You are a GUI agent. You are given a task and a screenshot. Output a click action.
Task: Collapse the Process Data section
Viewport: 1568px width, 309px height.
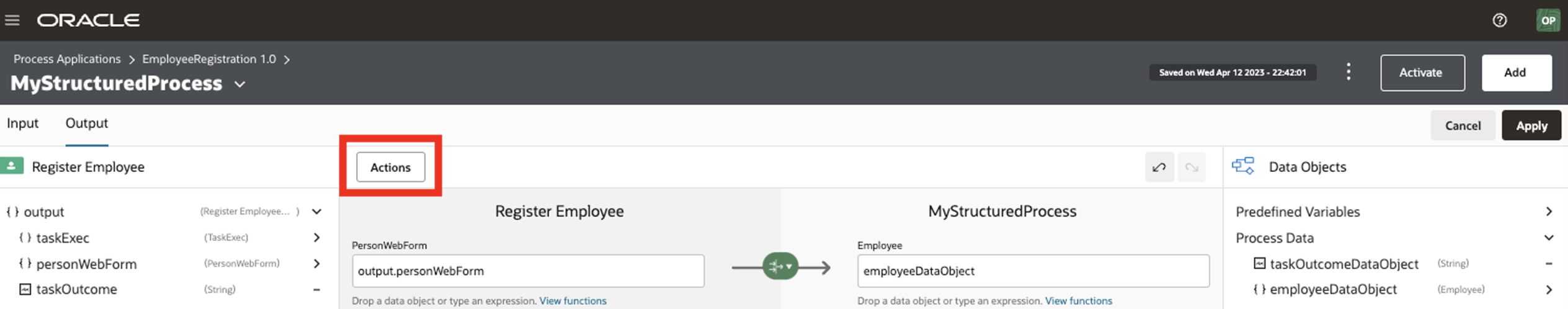1548,238
